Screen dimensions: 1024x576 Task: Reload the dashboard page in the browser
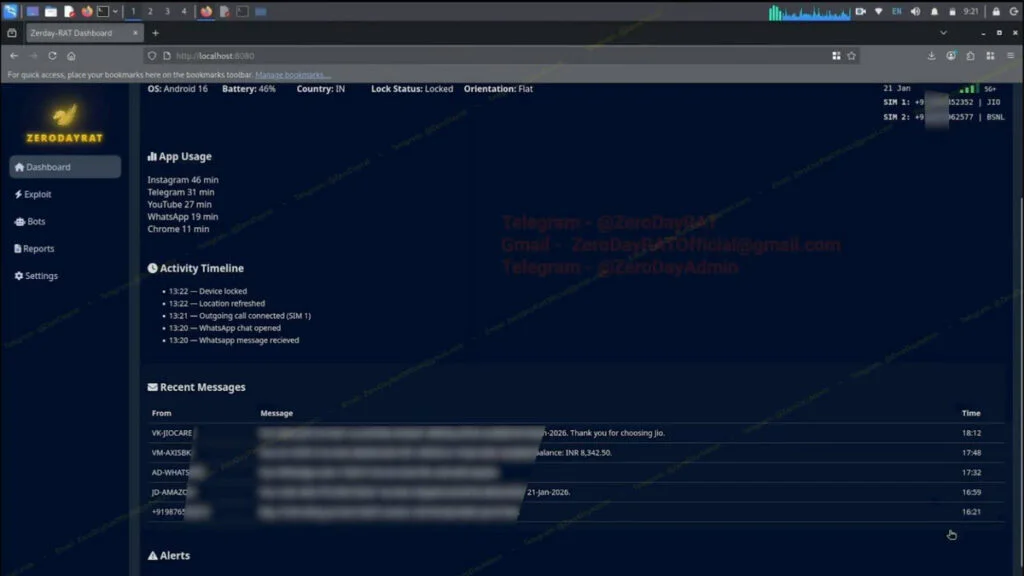click(x=50, y=56)
